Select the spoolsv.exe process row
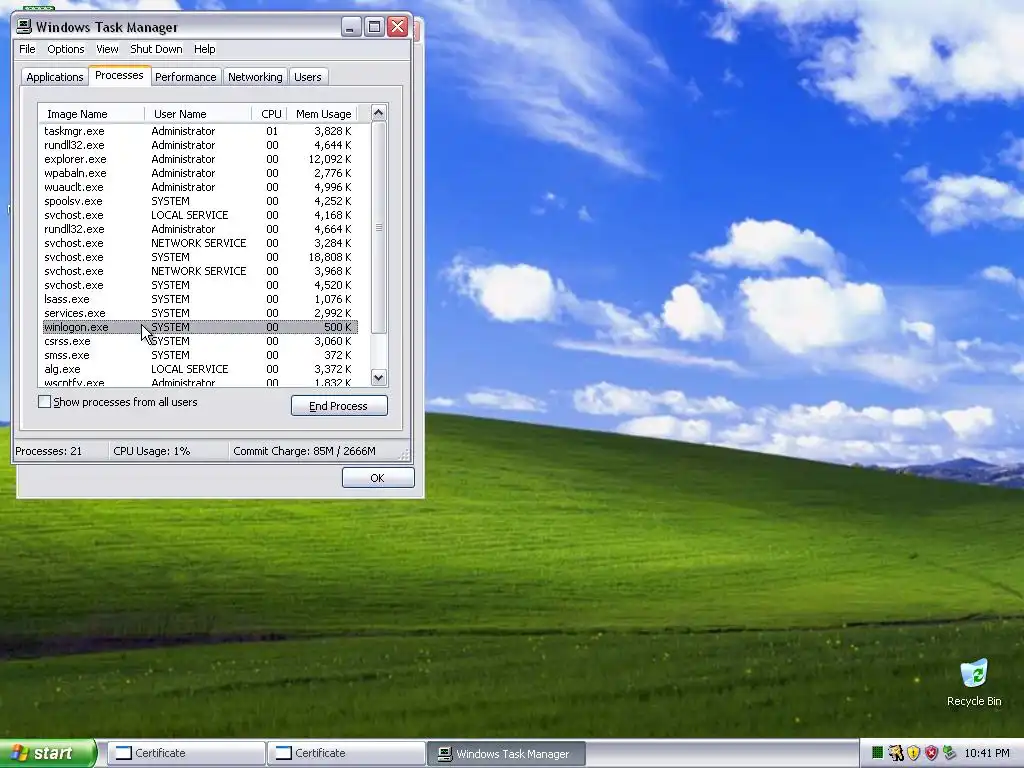The width and height of the screenshot is (1024, 768). pyautogui.click(x=199, y=201)
